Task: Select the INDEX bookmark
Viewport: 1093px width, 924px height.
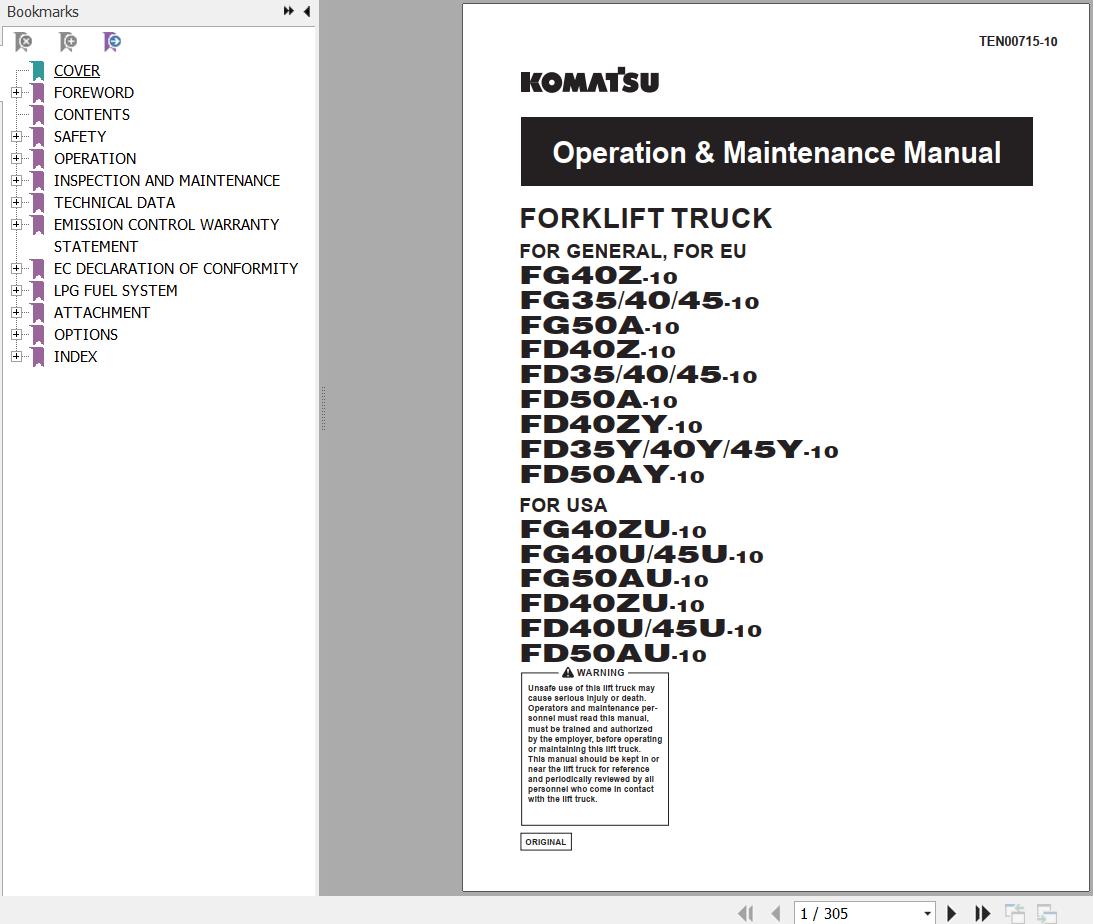Action: click(75, 357)
